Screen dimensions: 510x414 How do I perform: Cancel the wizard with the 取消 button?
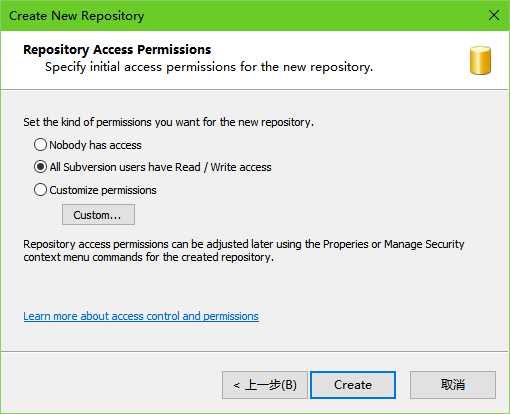[453, 385]
